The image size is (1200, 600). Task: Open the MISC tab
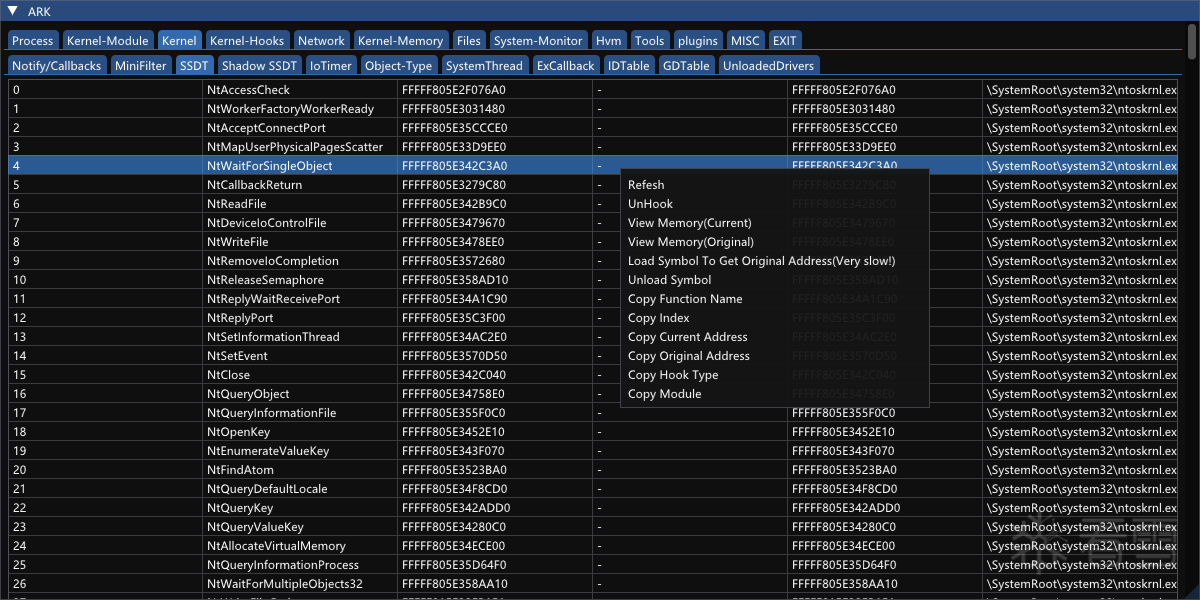point(745,41)
